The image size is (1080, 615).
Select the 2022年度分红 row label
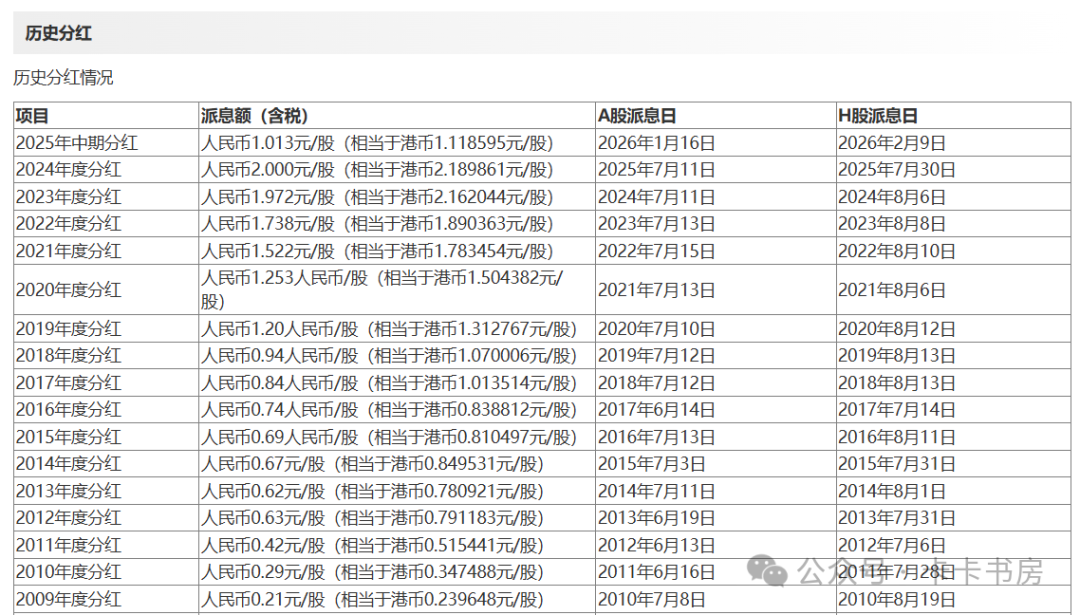pos(69,224)
